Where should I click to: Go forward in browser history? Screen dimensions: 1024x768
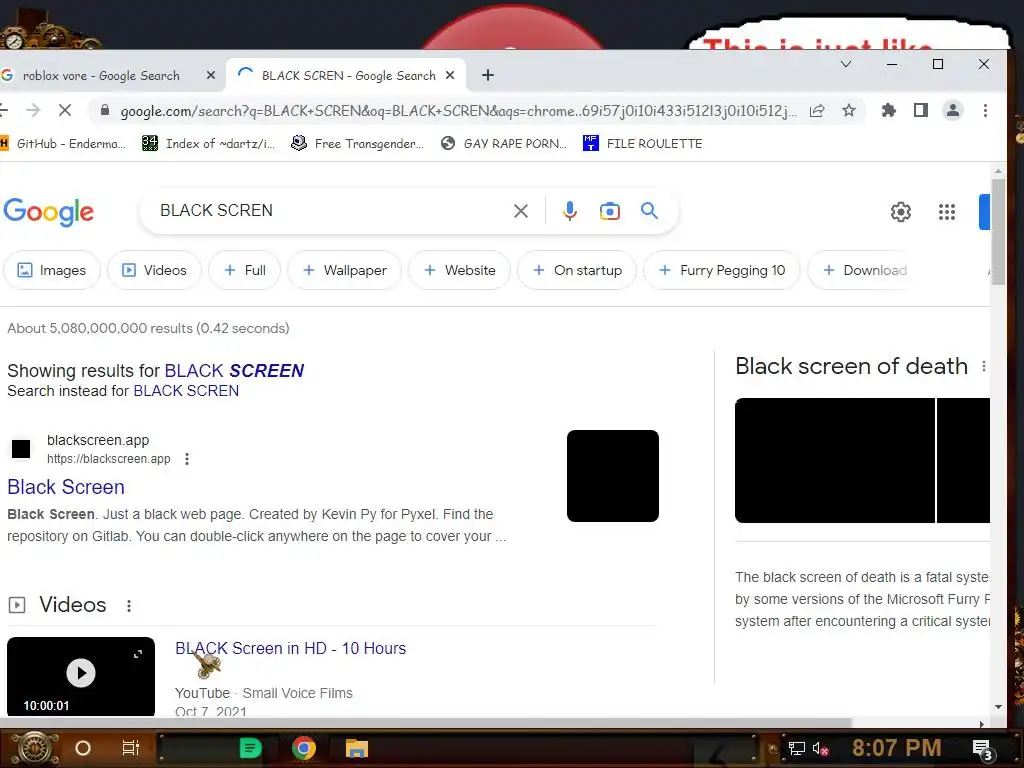pos(33,110)
